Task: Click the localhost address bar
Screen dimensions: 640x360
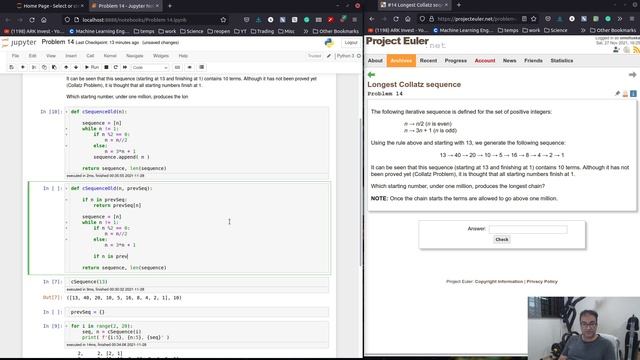Action: (147, 20)
